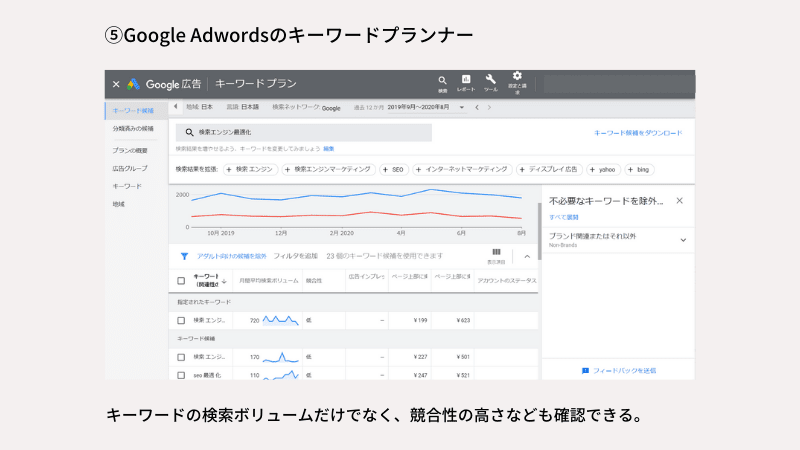
Task: Add the yahoo suggestion chip
Action: (x=603, y=169)
